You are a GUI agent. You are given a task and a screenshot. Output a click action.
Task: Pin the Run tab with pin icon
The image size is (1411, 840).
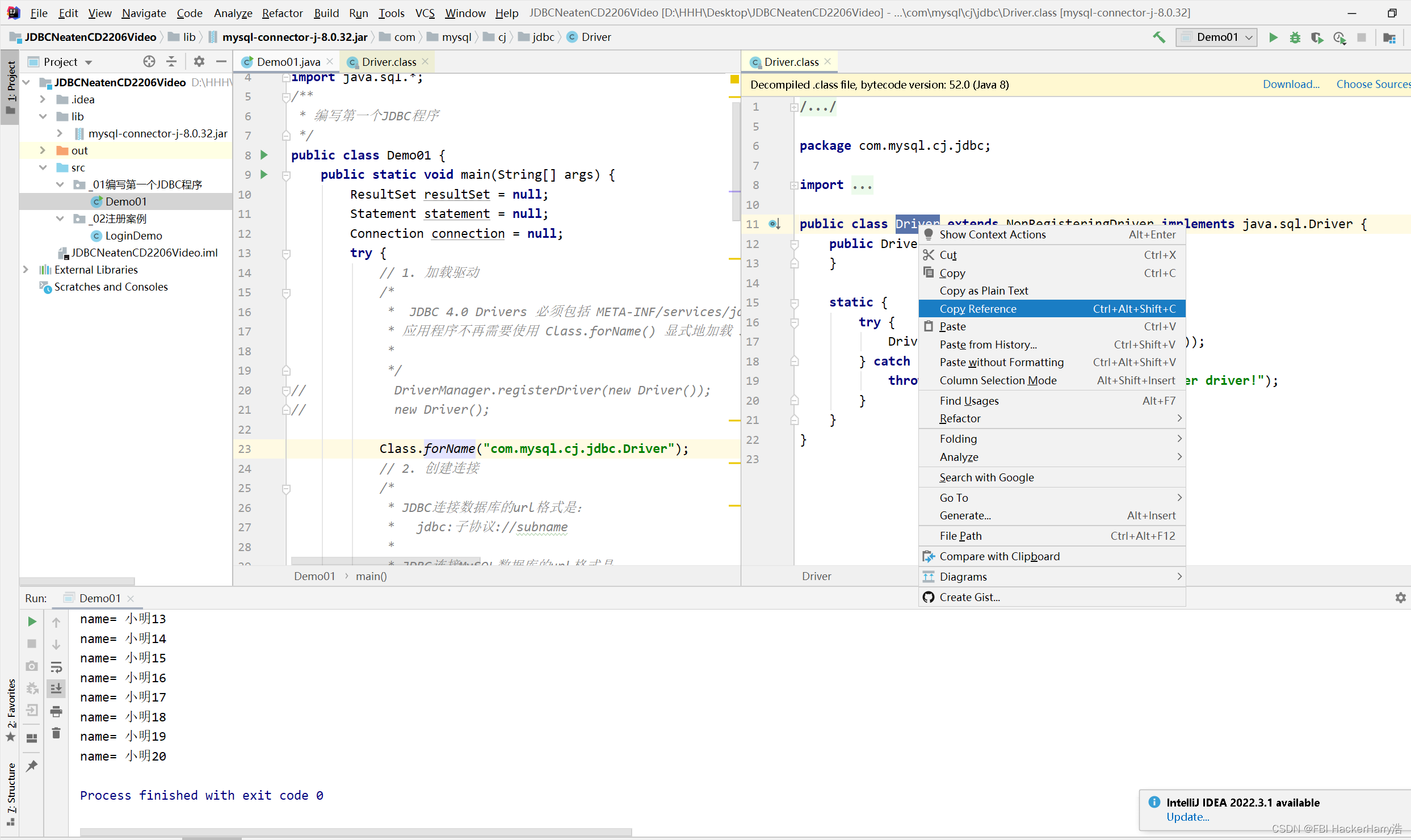click(32, 766)
